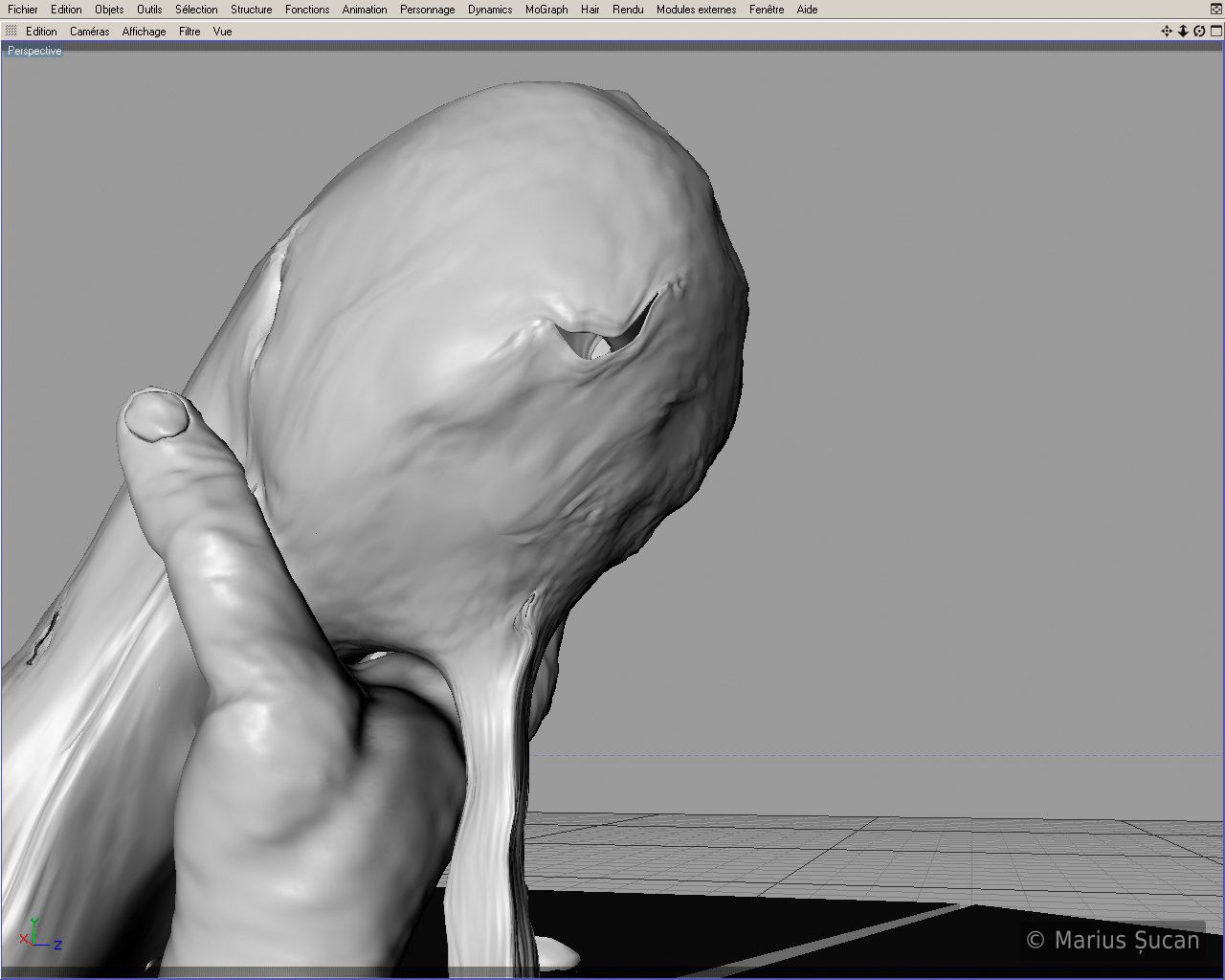Screen dimensions: 1225x980
Task: Click the dotted grip handle left of viewport menu
Action: 11,32
